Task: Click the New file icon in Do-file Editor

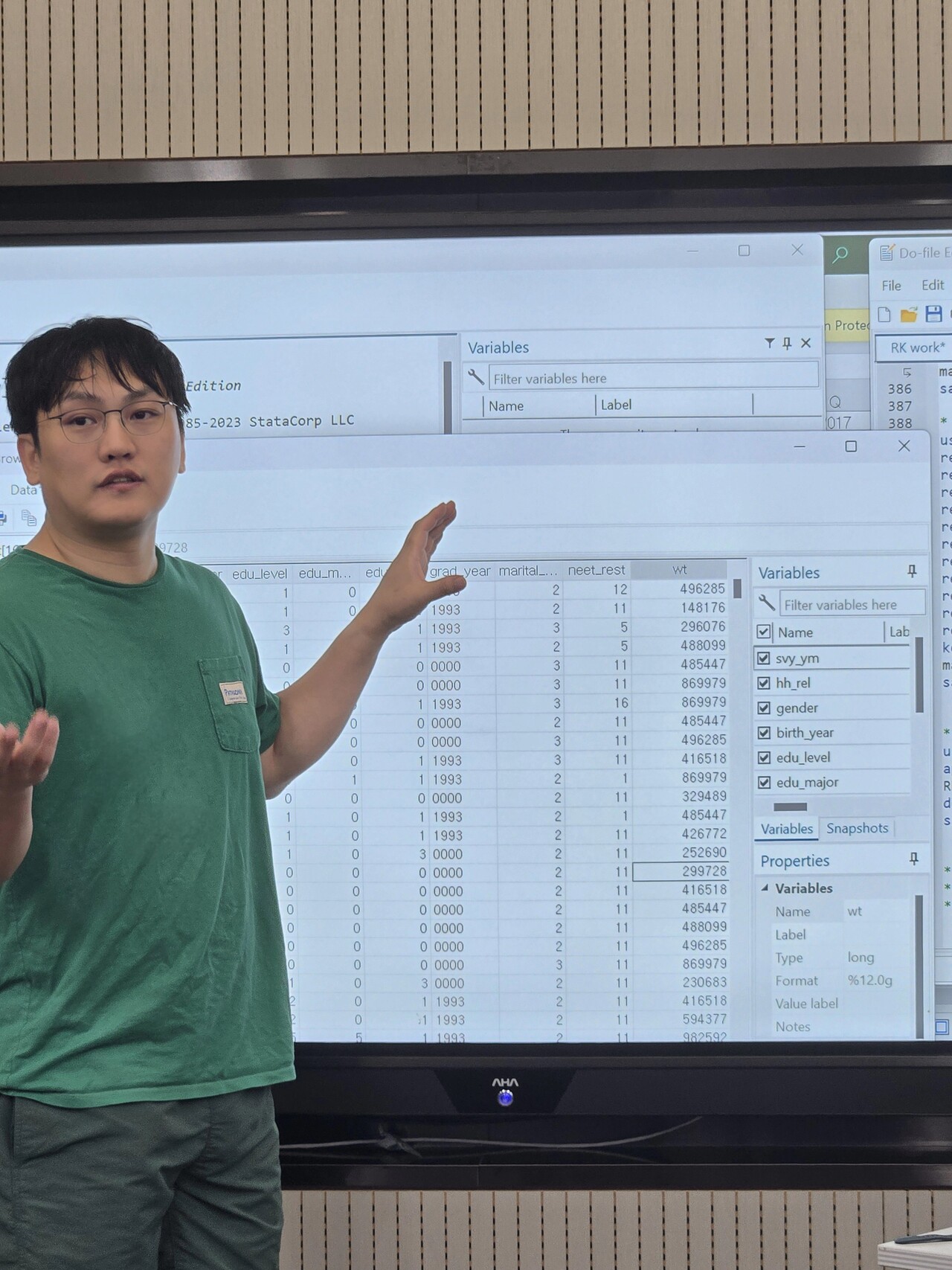Action: tap(884, 314)
